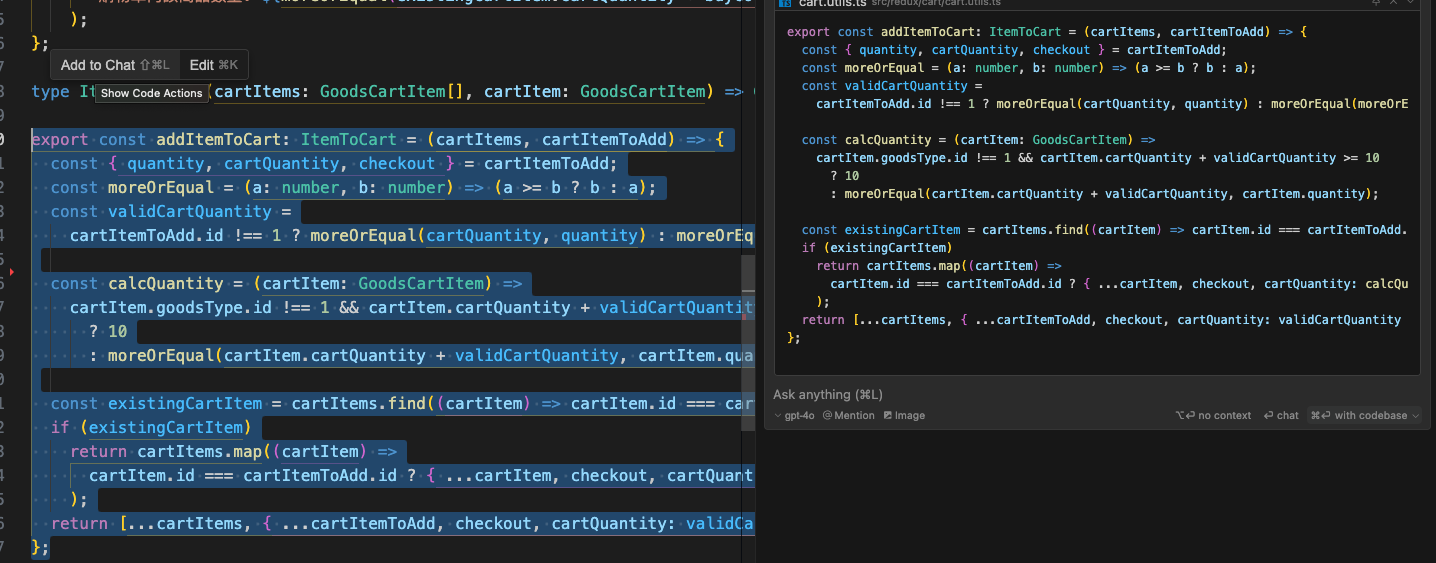Screen dimensions: 1436x563
Task: Attach an Image in chat input
Action: [903, 415]
